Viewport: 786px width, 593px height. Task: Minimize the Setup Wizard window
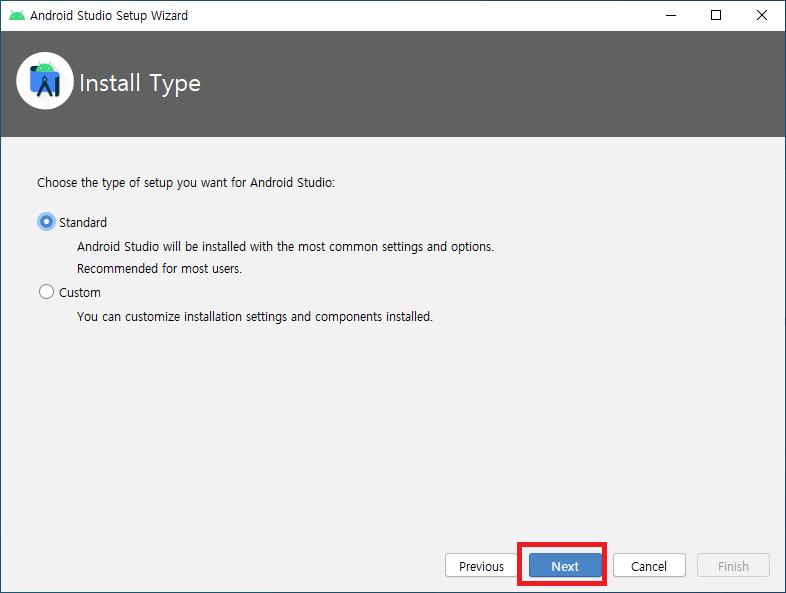coord(671,16)
